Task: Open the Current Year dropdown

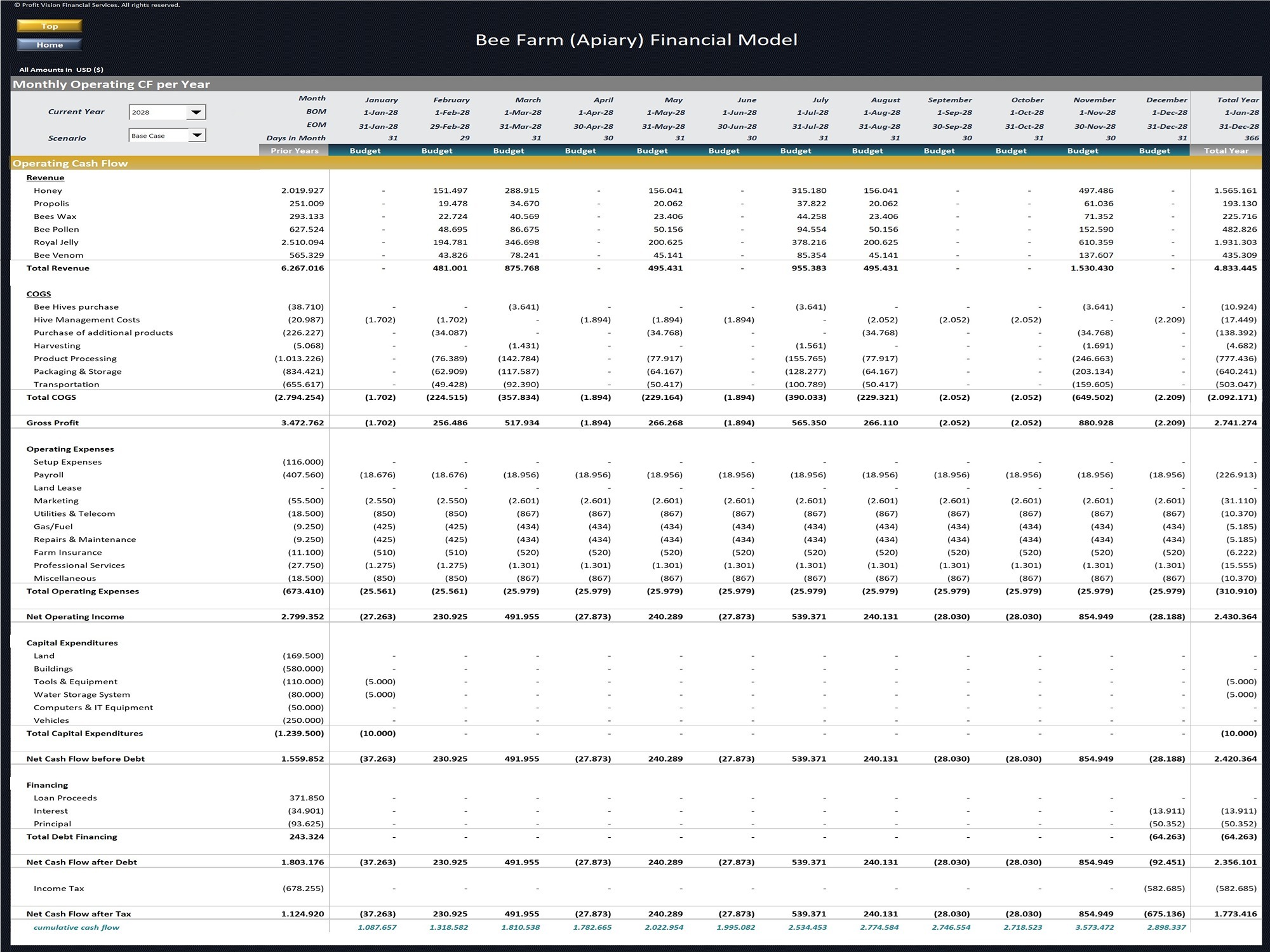Action: tap(168, 112)
